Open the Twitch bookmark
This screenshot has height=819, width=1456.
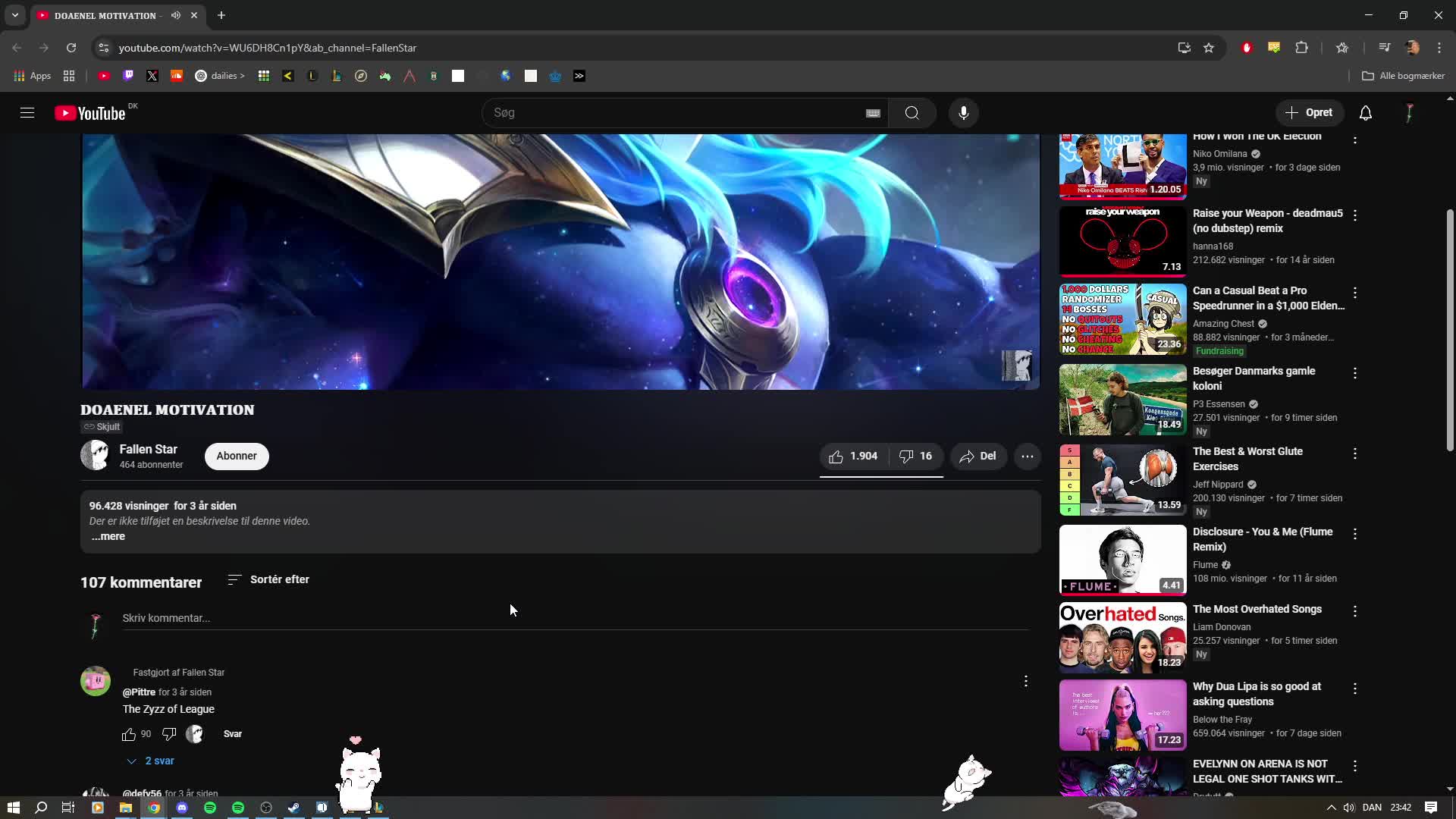(128, 76)
